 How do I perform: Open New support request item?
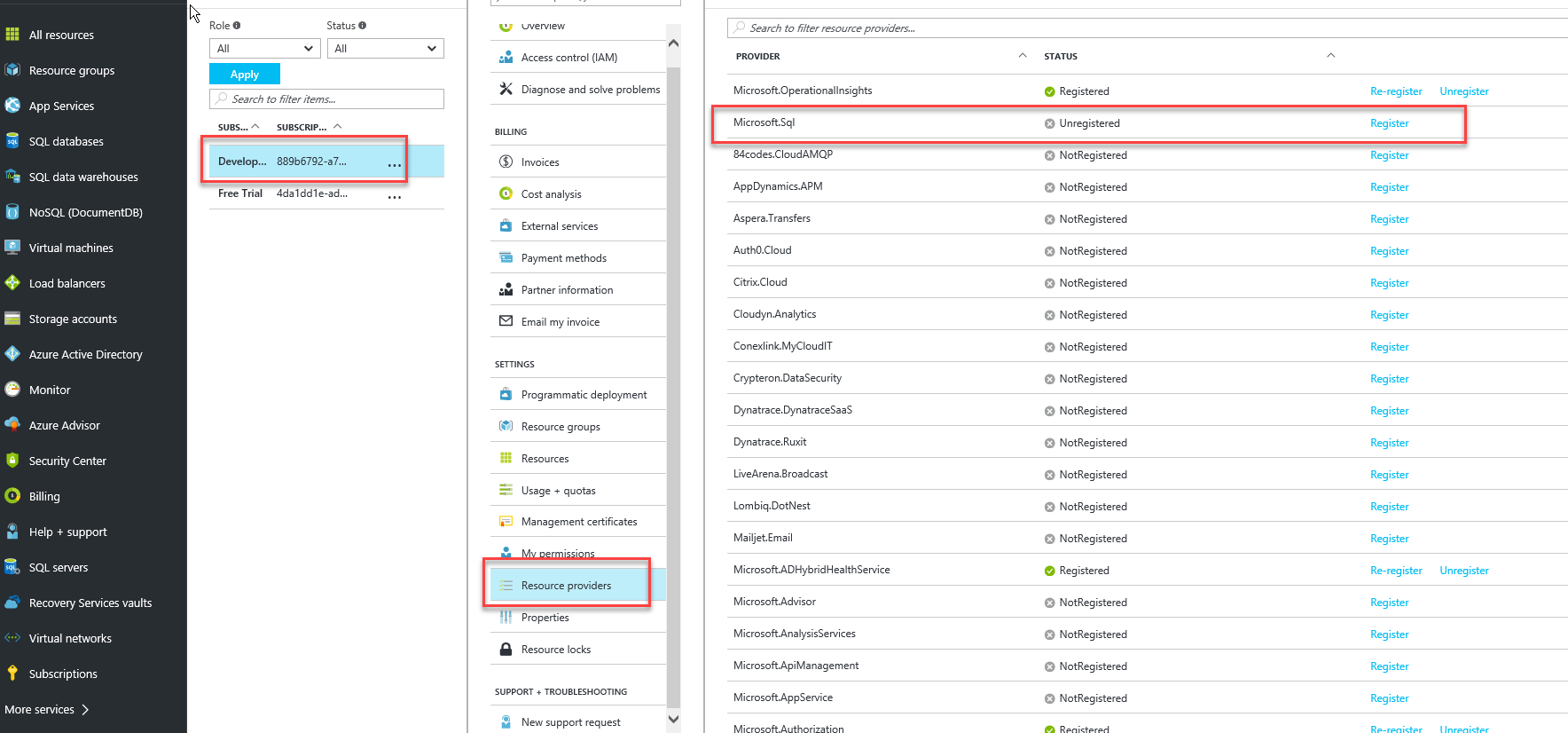577,721
